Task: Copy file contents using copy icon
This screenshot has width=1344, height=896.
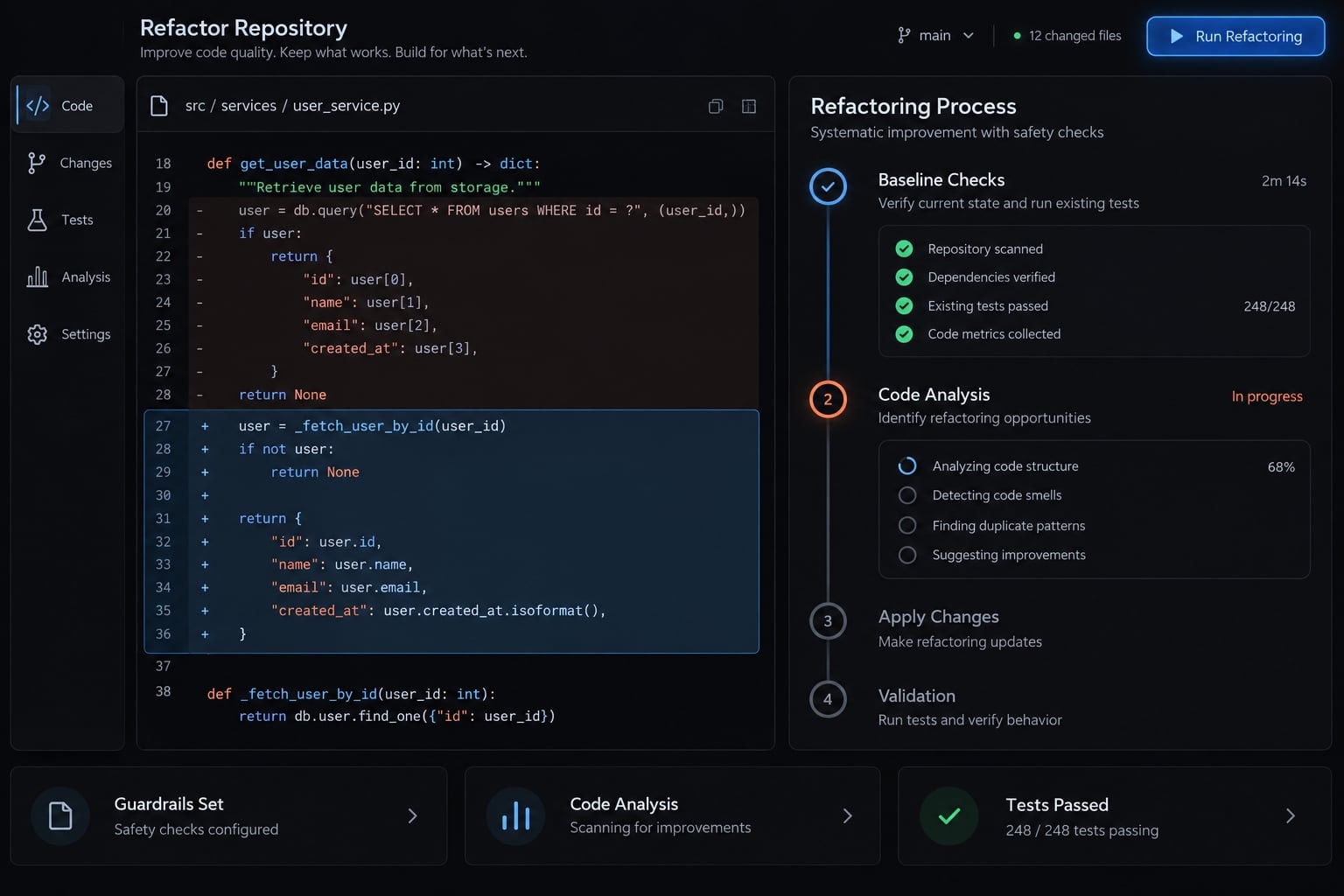Action: pyautogui.click(x=716, y=106)
